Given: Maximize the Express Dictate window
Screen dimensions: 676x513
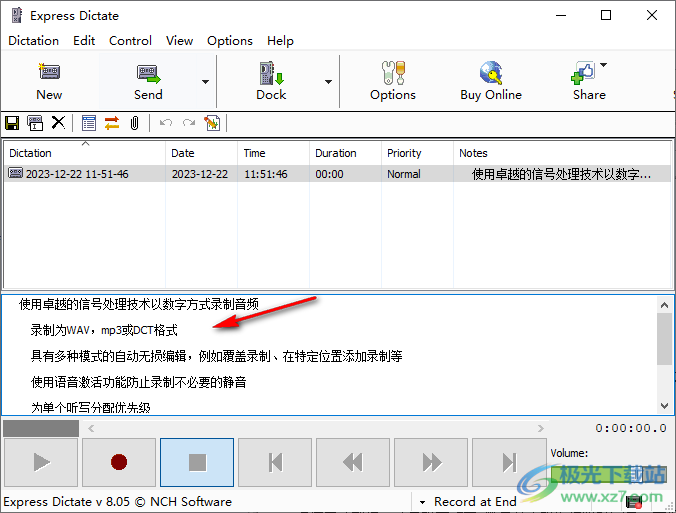Looking at the screenshot, I should [606, 16].
